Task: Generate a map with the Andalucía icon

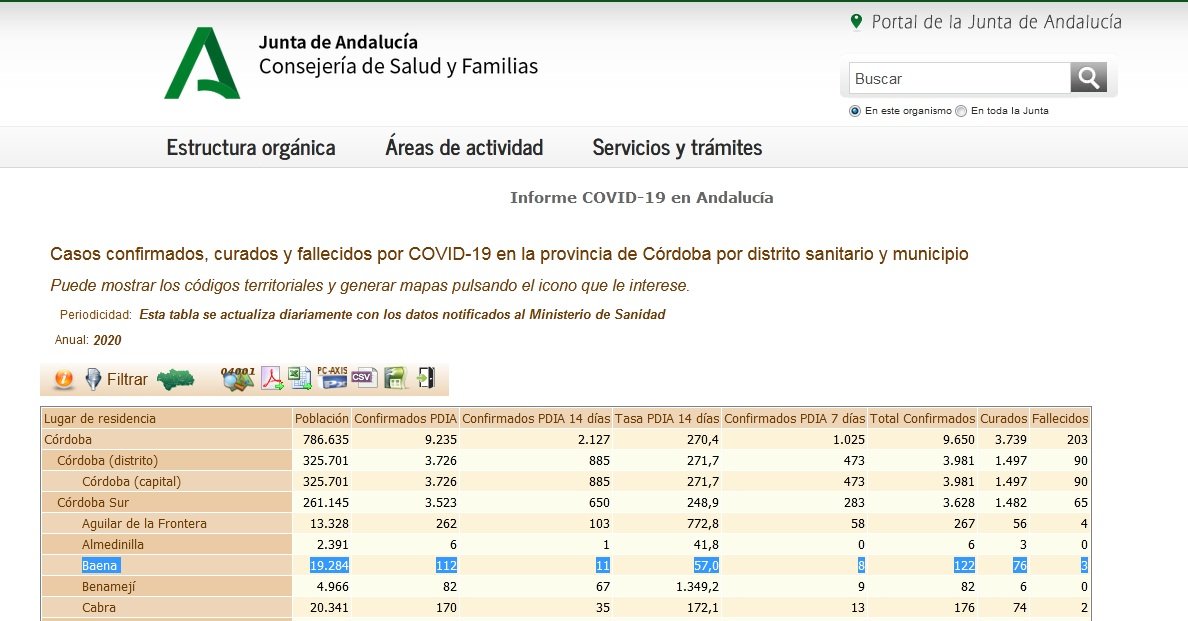Action: pos(178,378)
